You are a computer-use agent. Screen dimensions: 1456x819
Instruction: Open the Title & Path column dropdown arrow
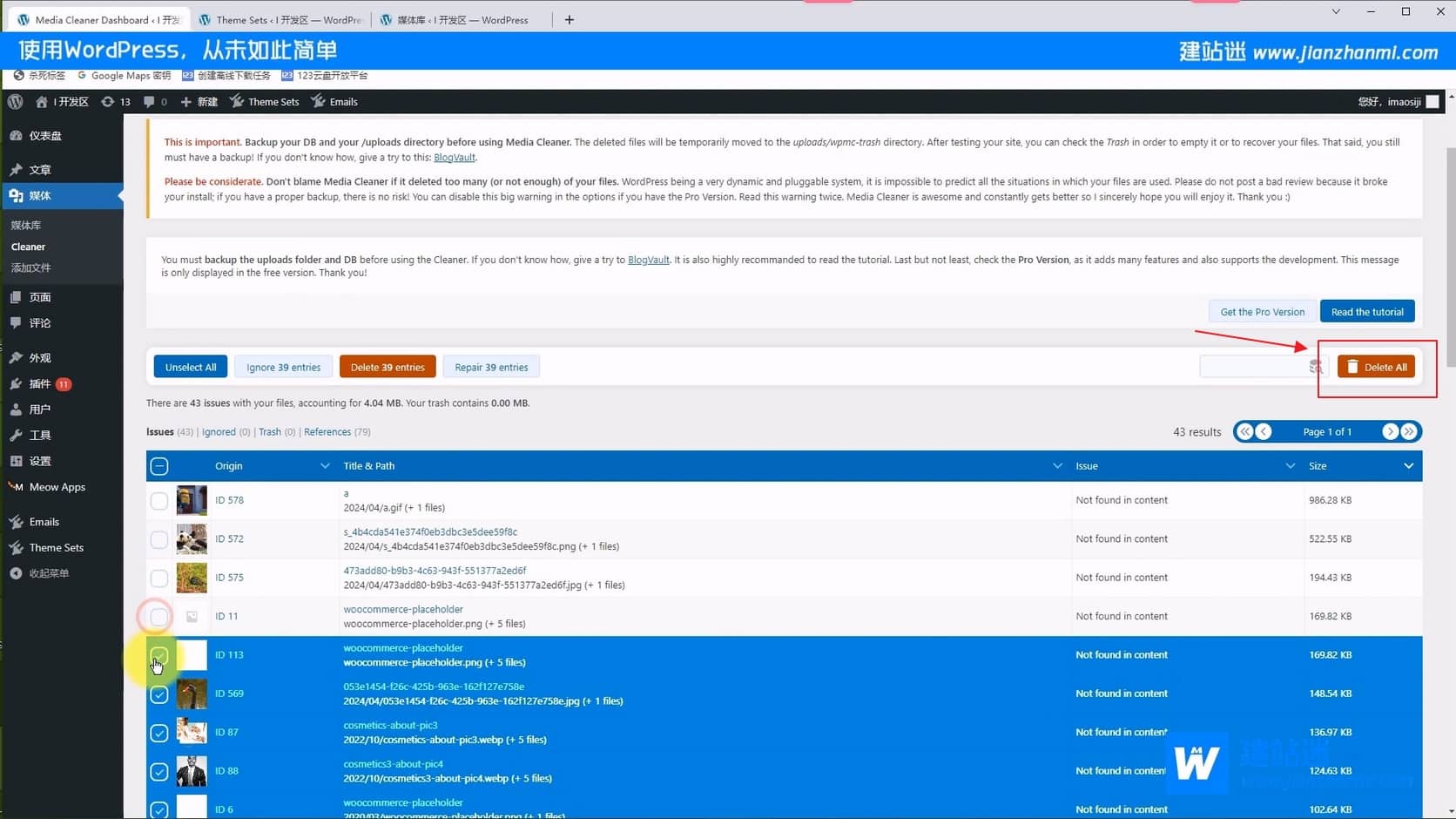[x=1057, y=466]
